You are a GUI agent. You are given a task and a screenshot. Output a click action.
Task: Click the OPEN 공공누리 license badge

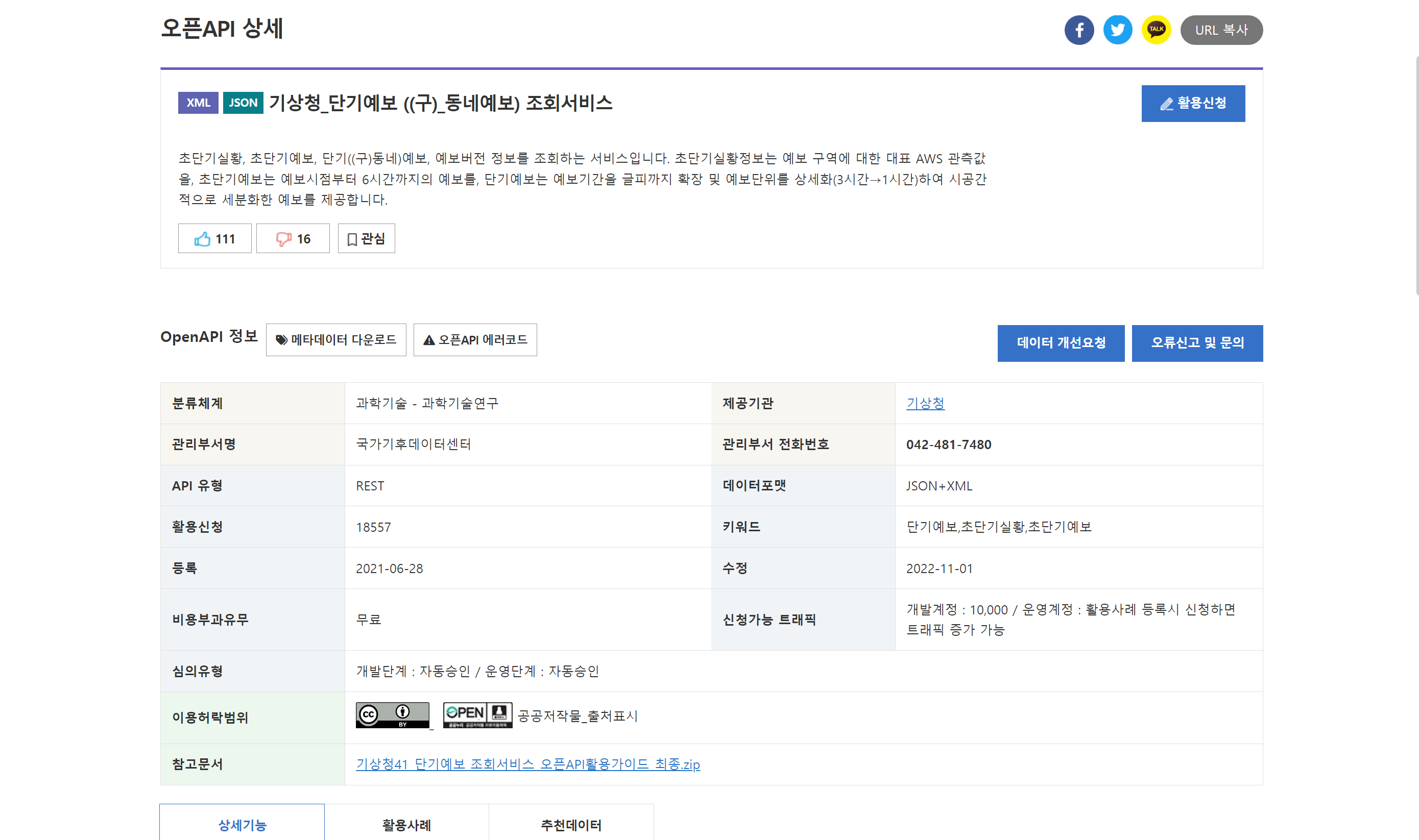477,715
